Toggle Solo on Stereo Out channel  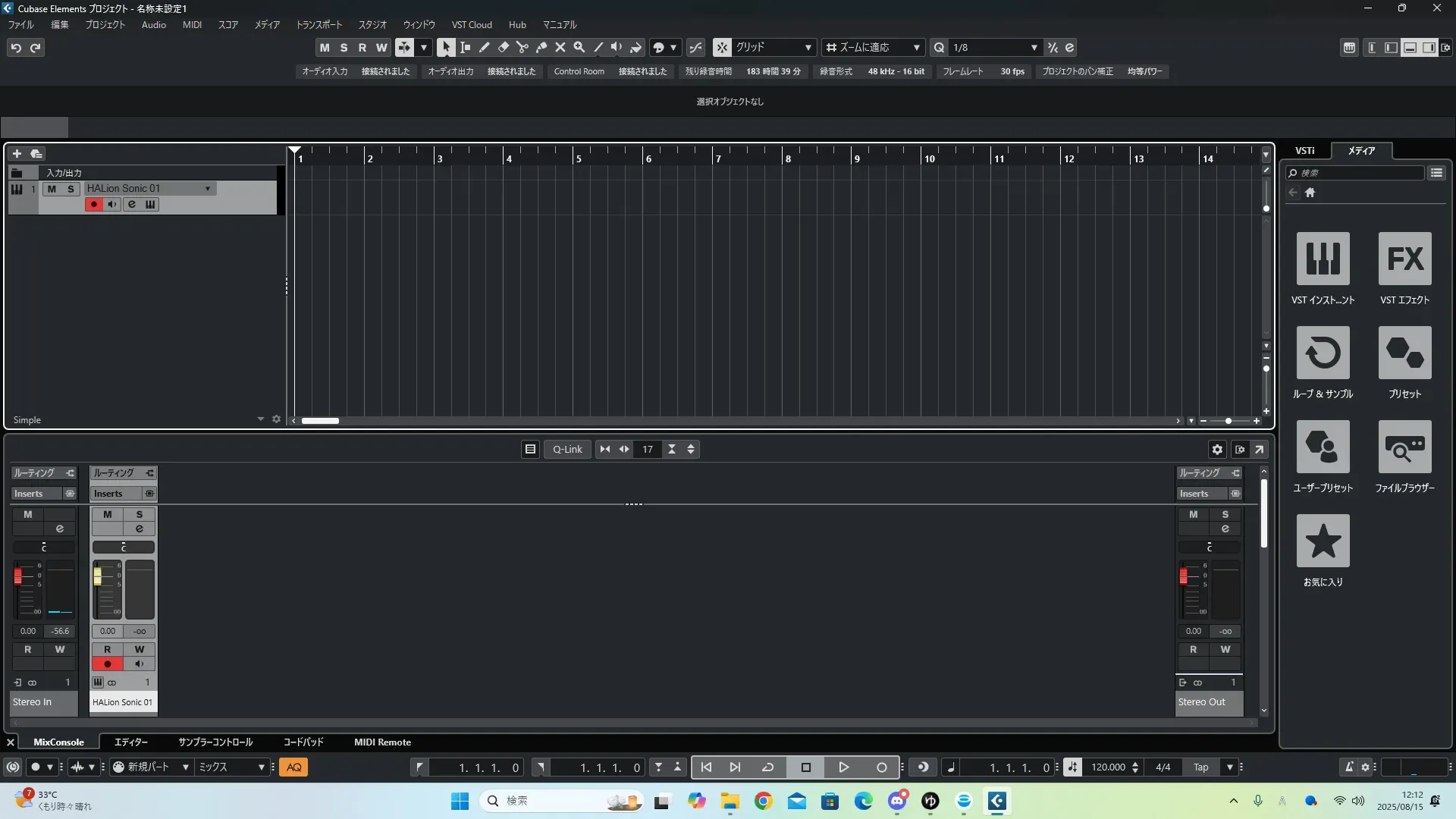tap(1225, 515)
